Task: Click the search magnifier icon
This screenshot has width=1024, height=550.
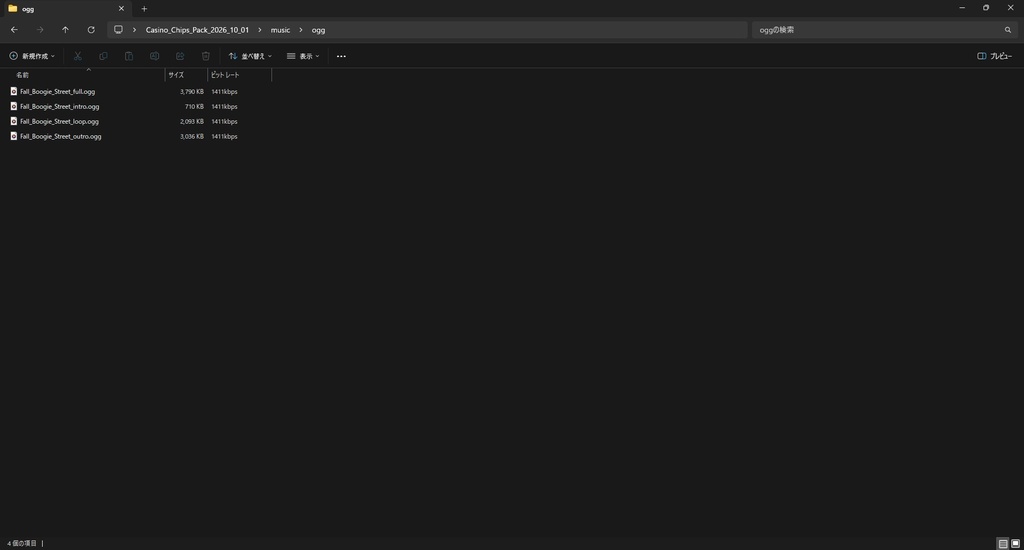Action: [x=1008, y=30]
